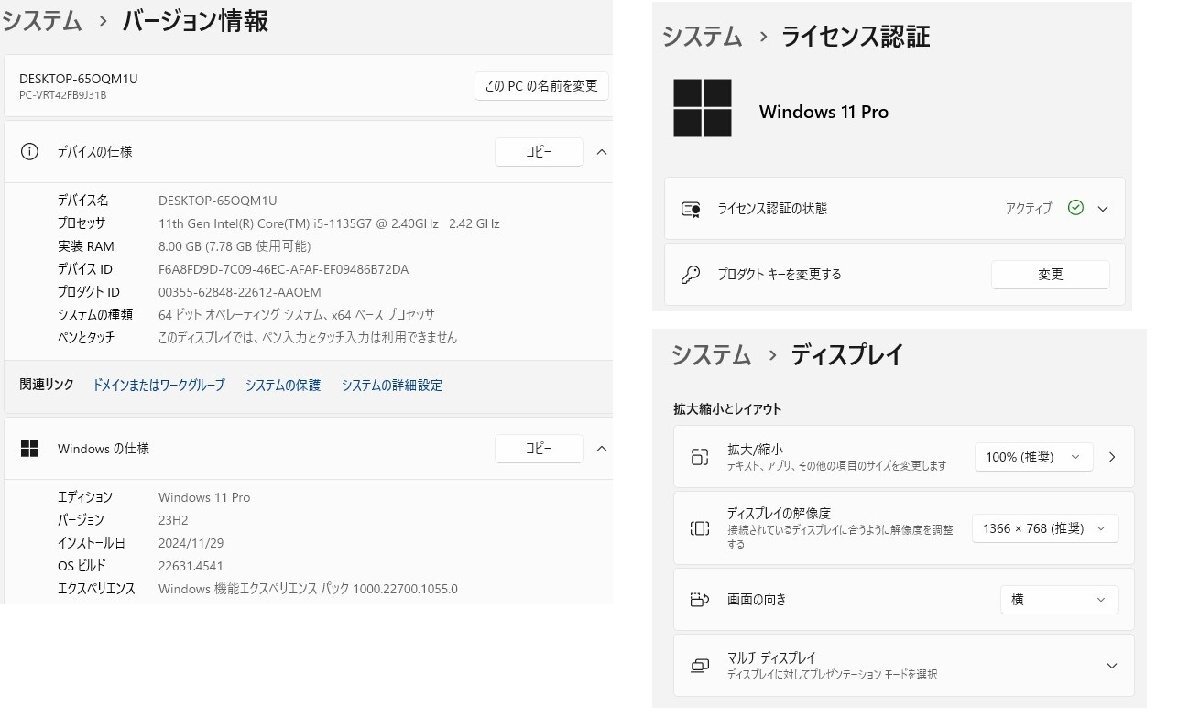This screenshot has width=1200, height=717.
Task: Open システムの保護 link
Action: coord(283,385)
